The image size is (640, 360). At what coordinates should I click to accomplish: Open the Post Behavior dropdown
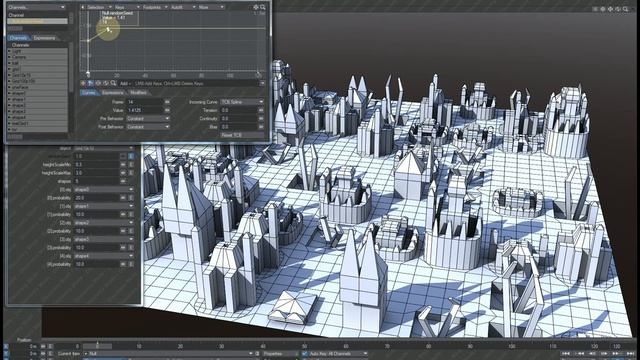148,127
